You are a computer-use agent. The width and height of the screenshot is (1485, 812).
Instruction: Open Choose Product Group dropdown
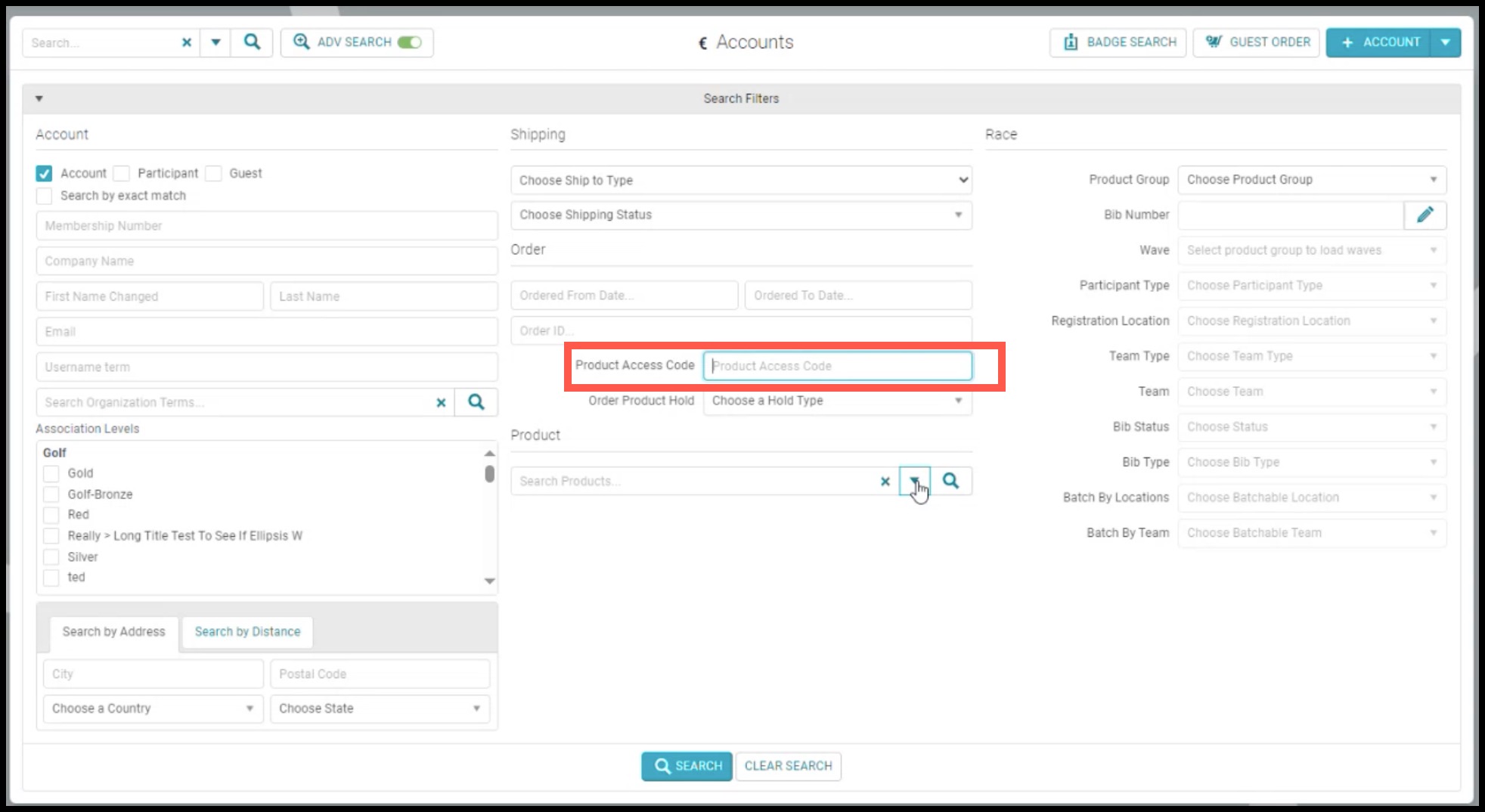1312,180
